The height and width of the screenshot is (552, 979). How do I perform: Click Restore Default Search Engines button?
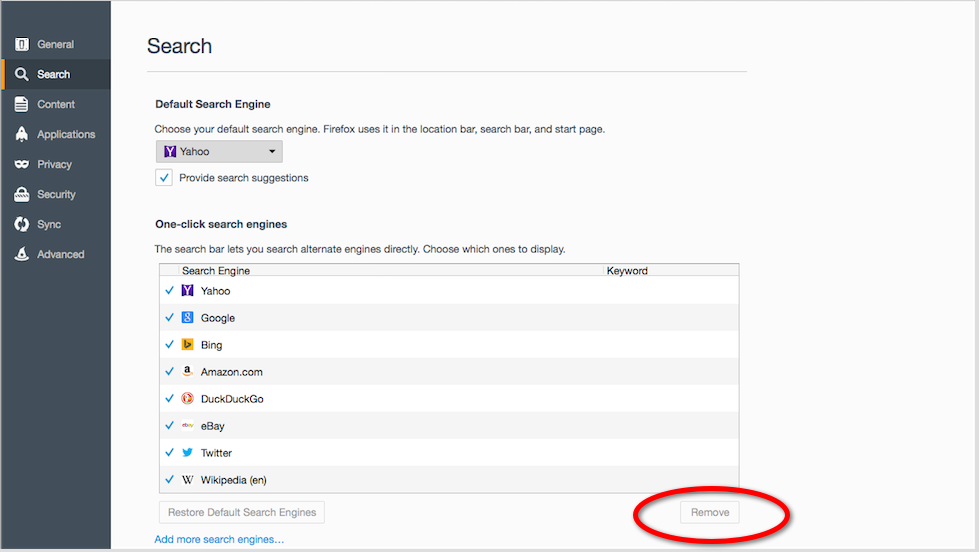tap(242, 512)
